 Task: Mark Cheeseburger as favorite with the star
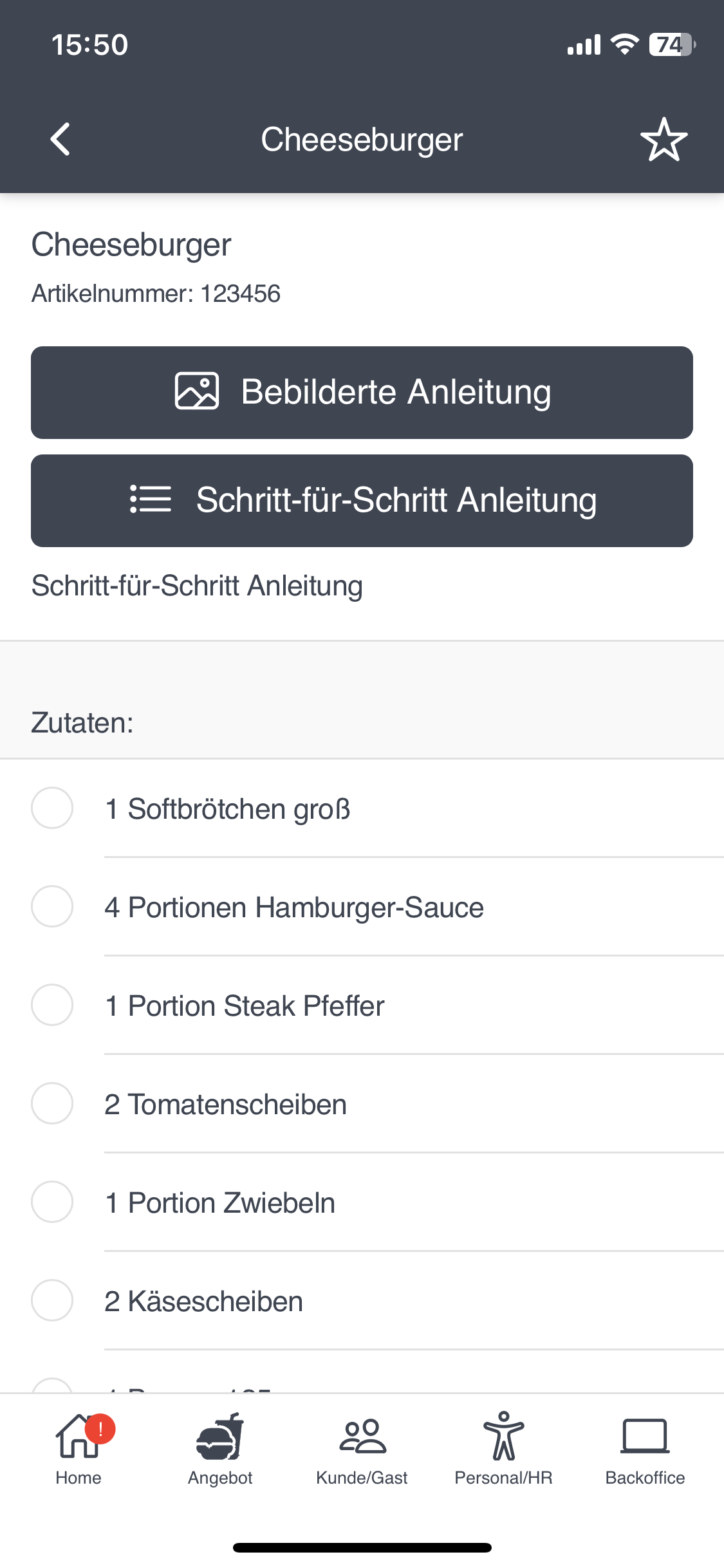tap(664, 139)
